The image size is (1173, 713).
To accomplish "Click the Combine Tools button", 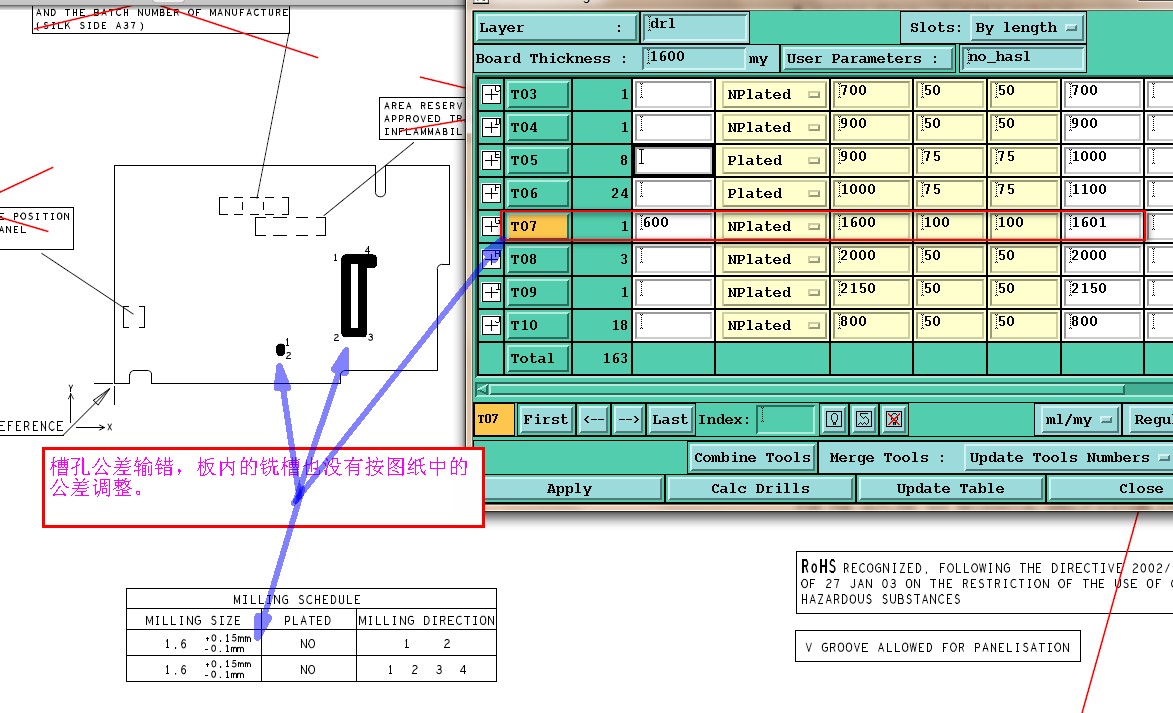I will pyautogui.click(x=752, y=457).
